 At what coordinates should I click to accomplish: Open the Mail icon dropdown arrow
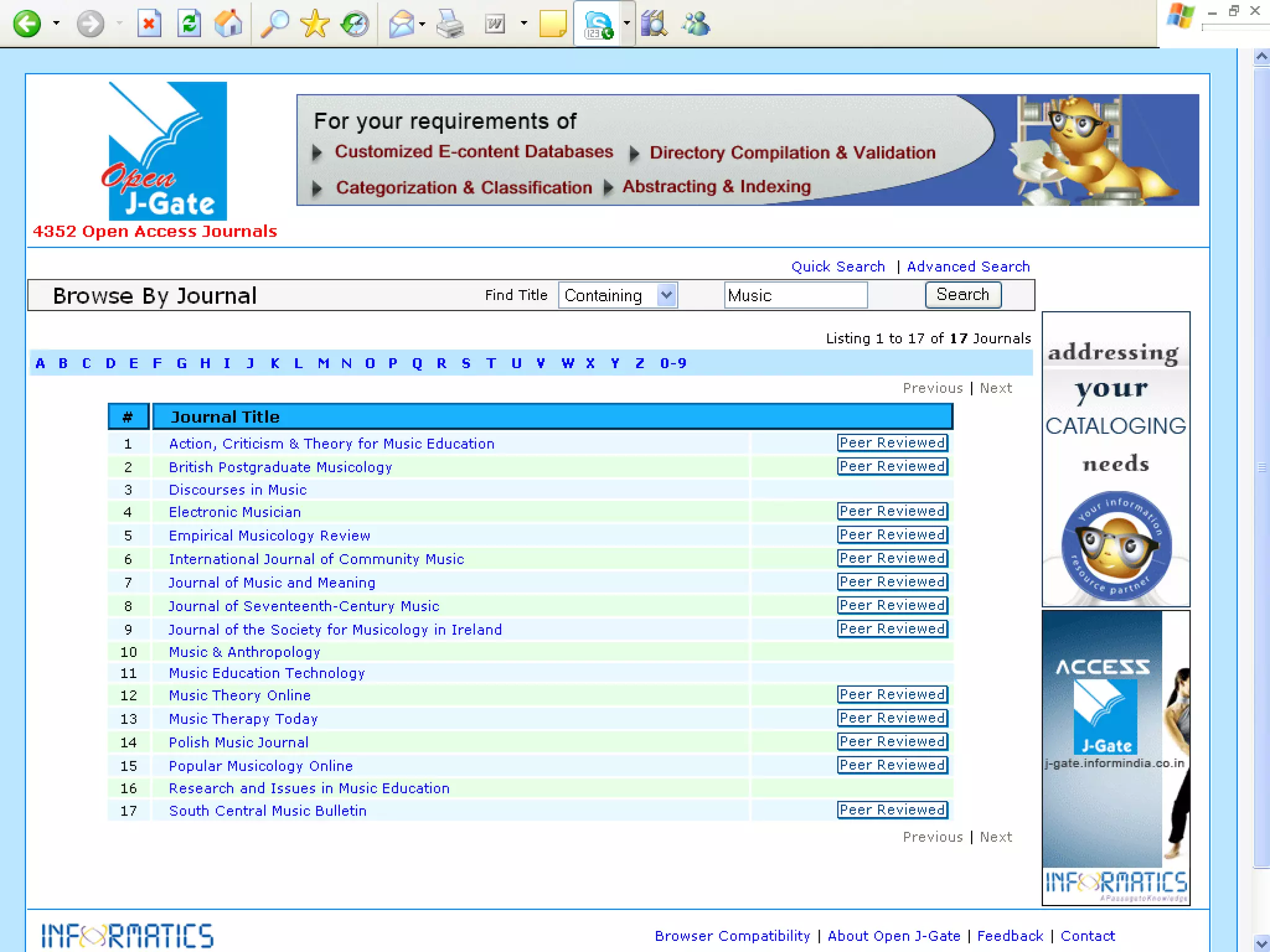click(x=422, y=24)
